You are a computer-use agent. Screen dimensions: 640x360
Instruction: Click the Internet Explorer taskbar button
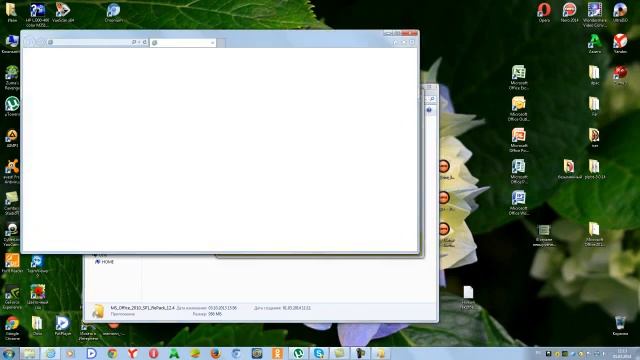point(51,353)
